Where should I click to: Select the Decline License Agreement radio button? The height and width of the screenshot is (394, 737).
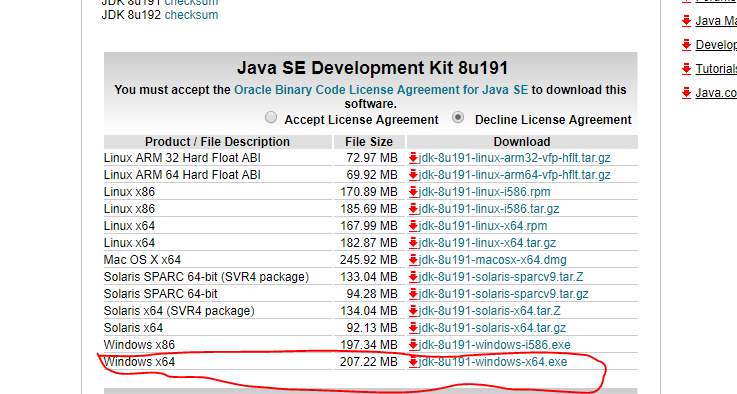tap(458, 117)
